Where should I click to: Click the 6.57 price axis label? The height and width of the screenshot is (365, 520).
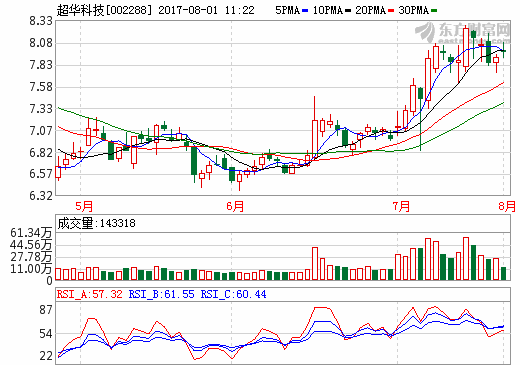pos(41,174)
